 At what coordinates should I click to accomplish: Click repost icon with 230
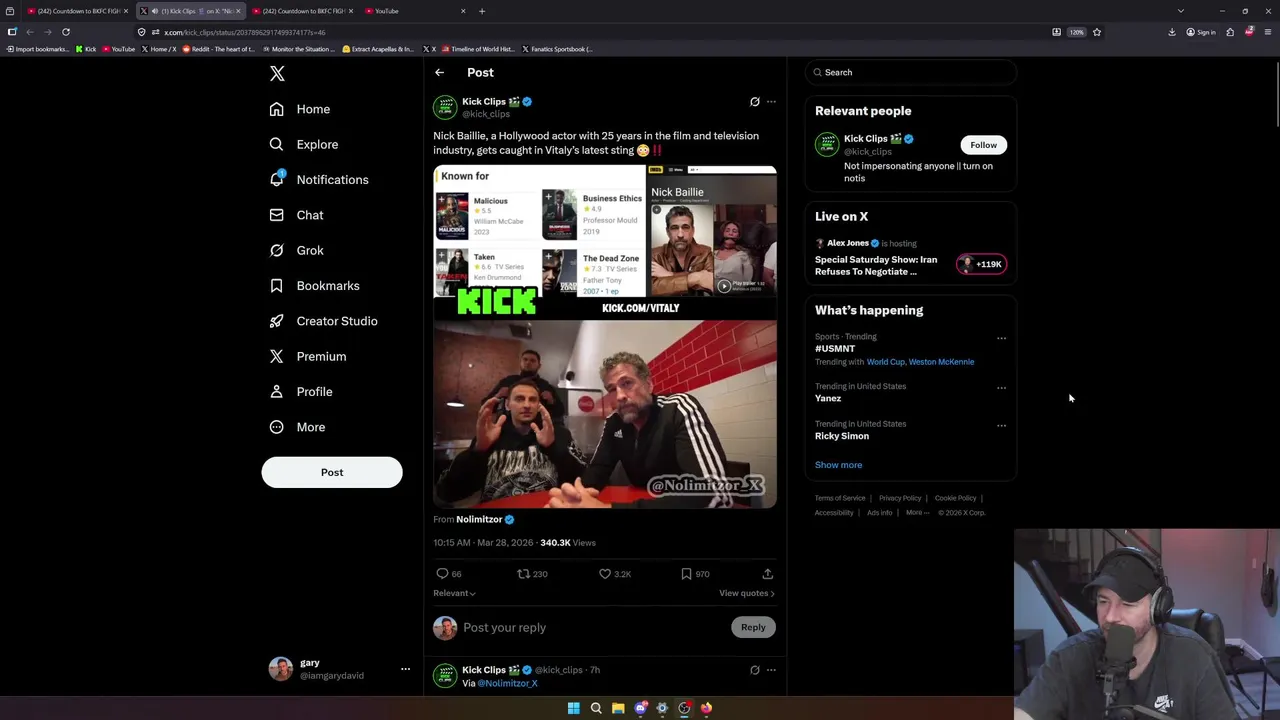point(532,574)
